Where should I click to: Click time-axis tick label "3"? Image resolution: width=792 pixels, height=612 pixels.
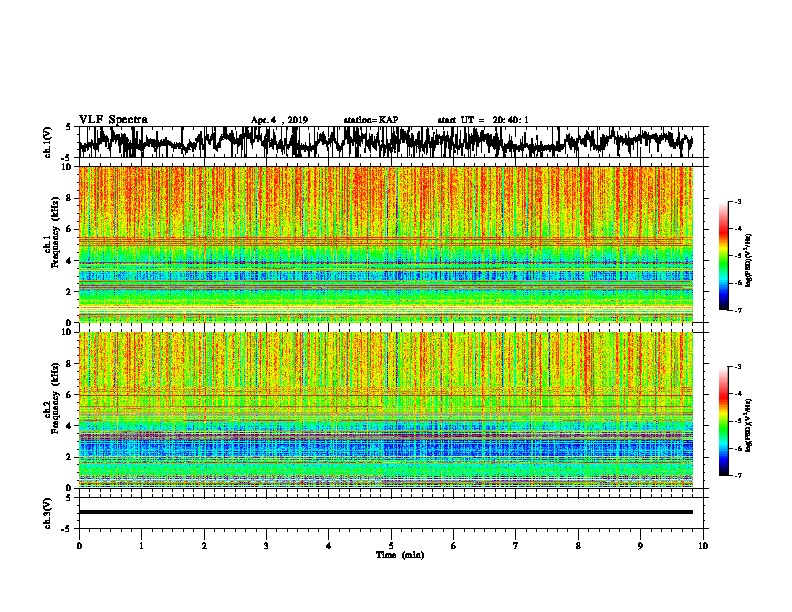266,546
